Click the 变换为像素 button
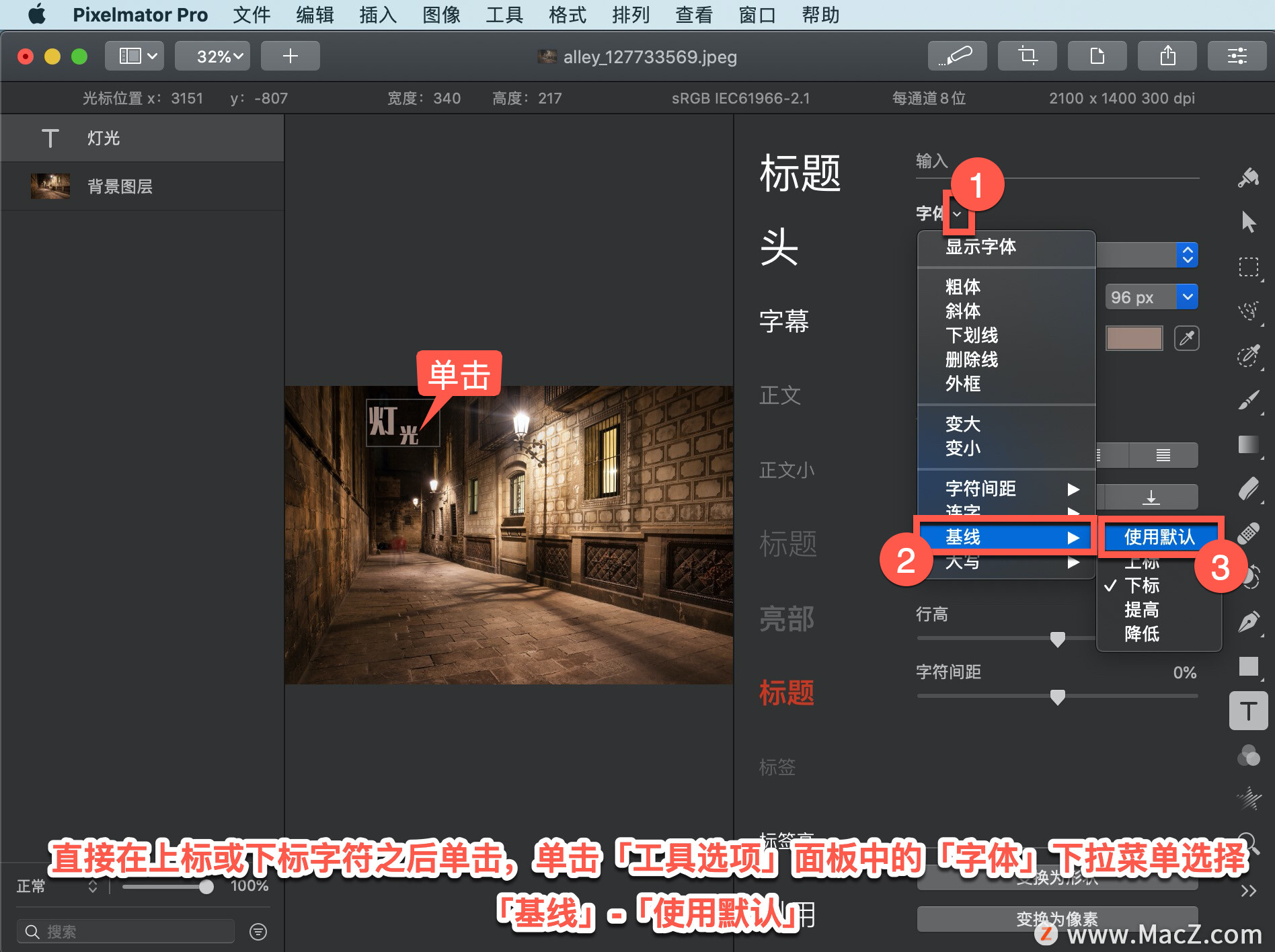This screenshot has width=1275, height=952. [x=1057, y=919]
